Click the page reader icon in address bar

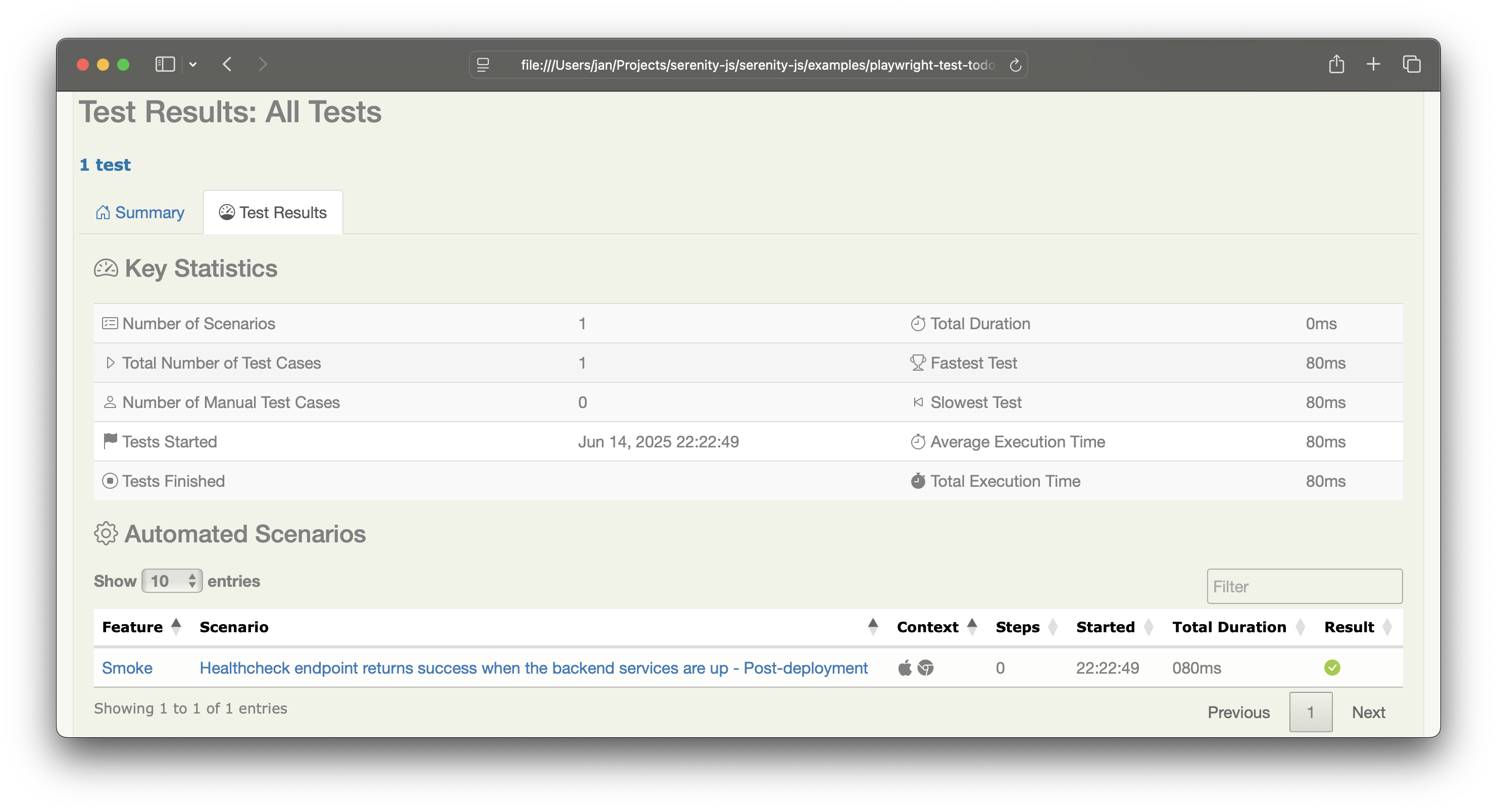tap(483, 65)
